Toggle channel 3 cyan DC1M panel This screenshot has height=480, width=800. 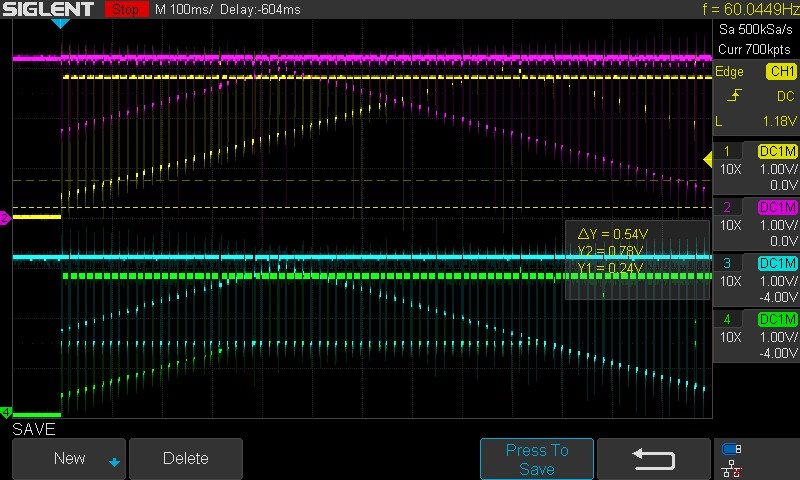click(756, 280)
